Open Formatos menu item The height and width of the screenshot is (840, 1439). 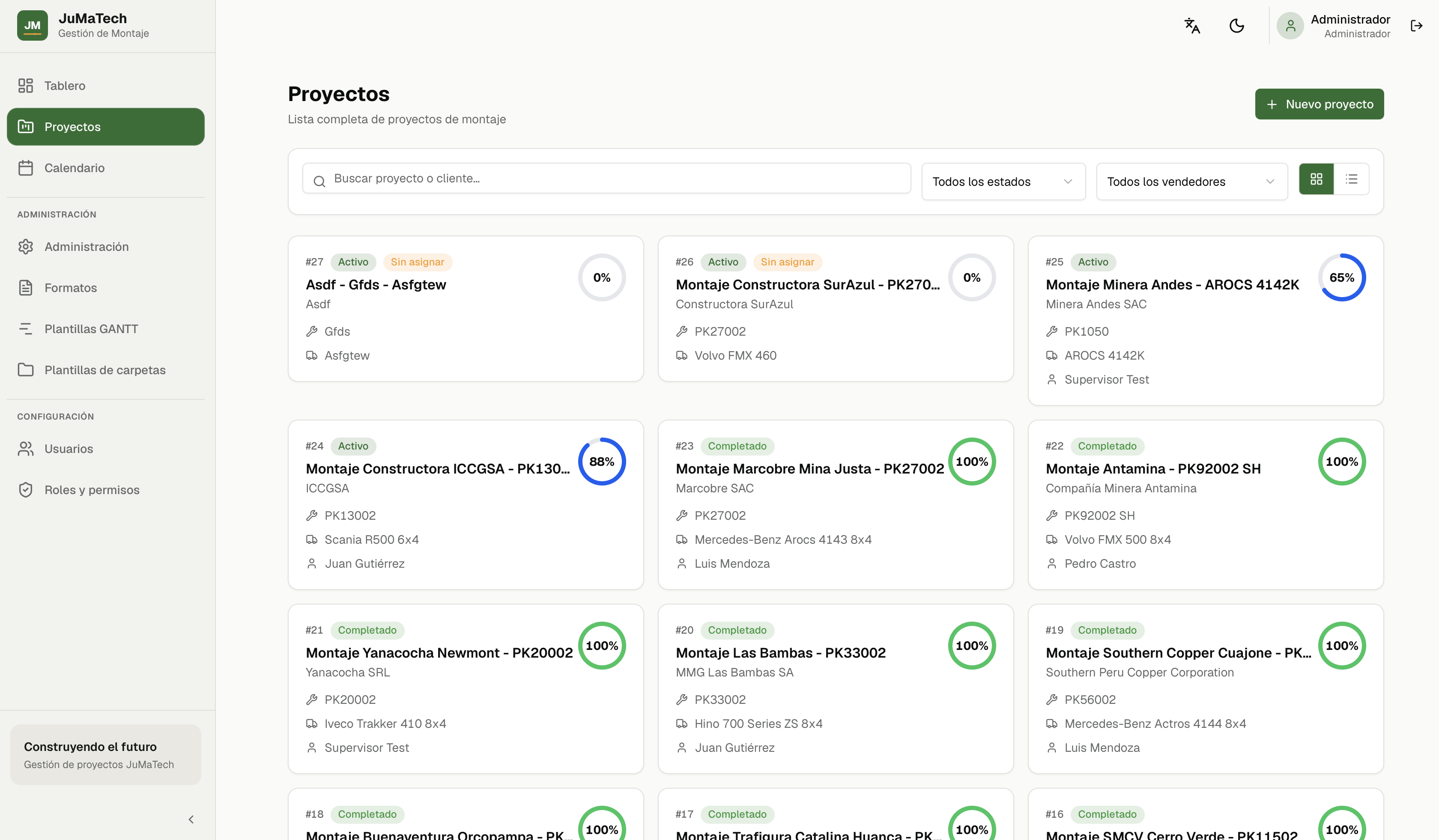[106, 288]
